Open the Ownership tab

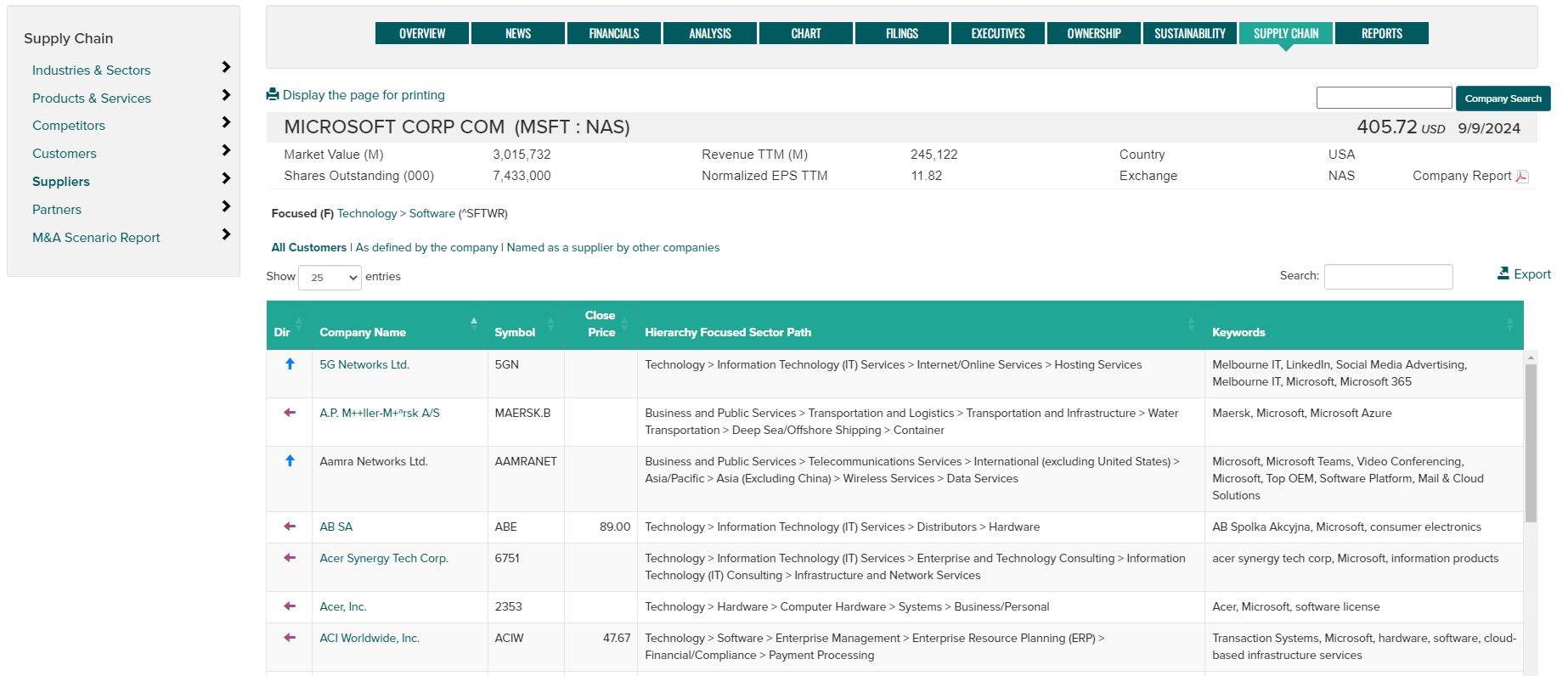point(1094,33)
